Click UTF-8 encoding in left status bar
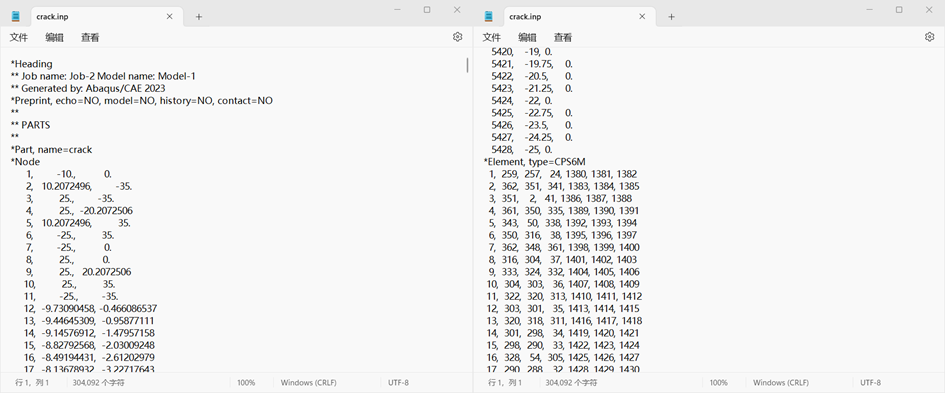945x393 pixels. point(398,383)
